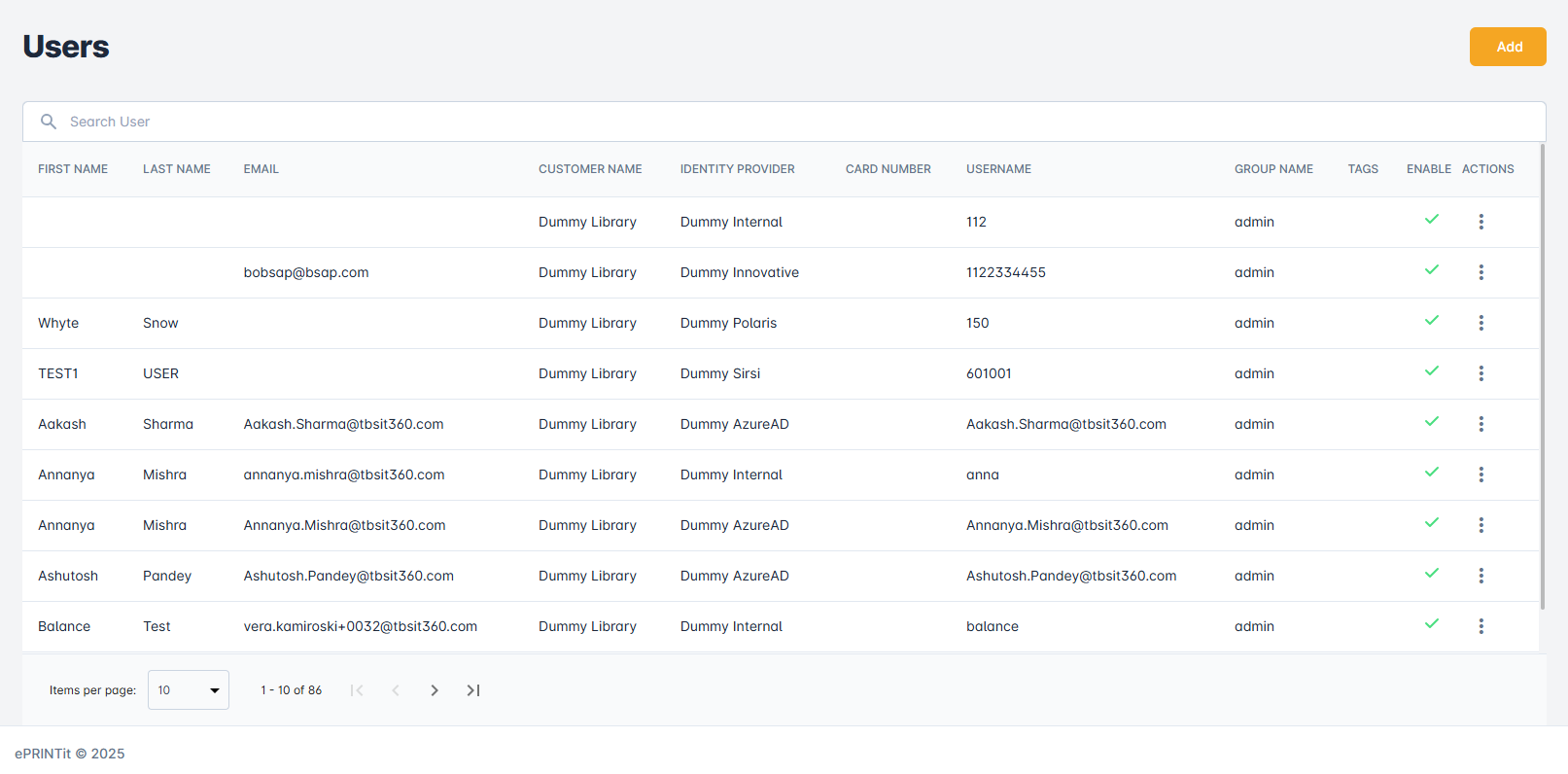The height and width of the screenshot is (774, 1568).
Task: Open actions menu for Aakash Sharma
Action: coord(1481,424)
